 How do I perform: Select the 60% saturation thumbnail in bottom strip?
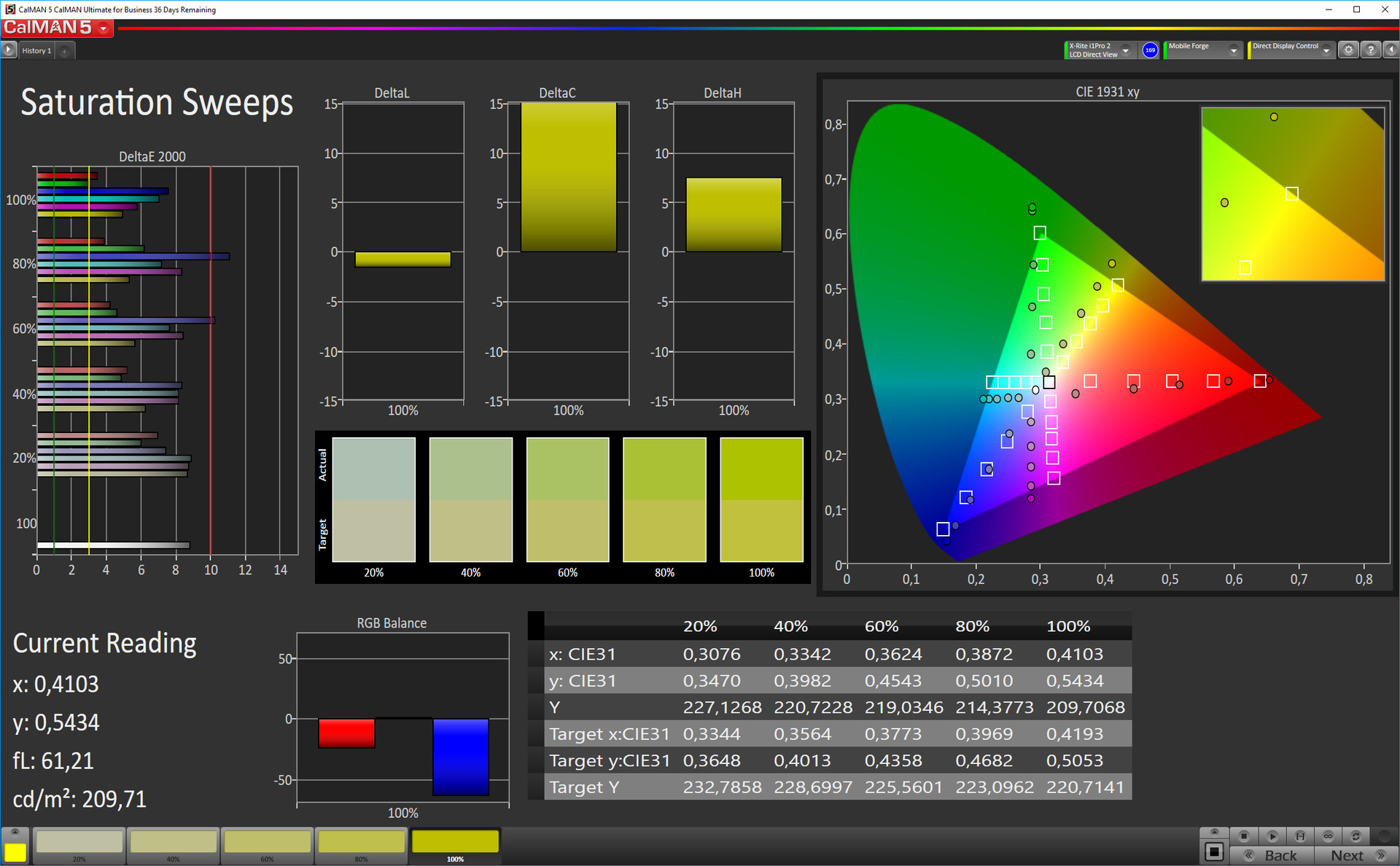268,844
